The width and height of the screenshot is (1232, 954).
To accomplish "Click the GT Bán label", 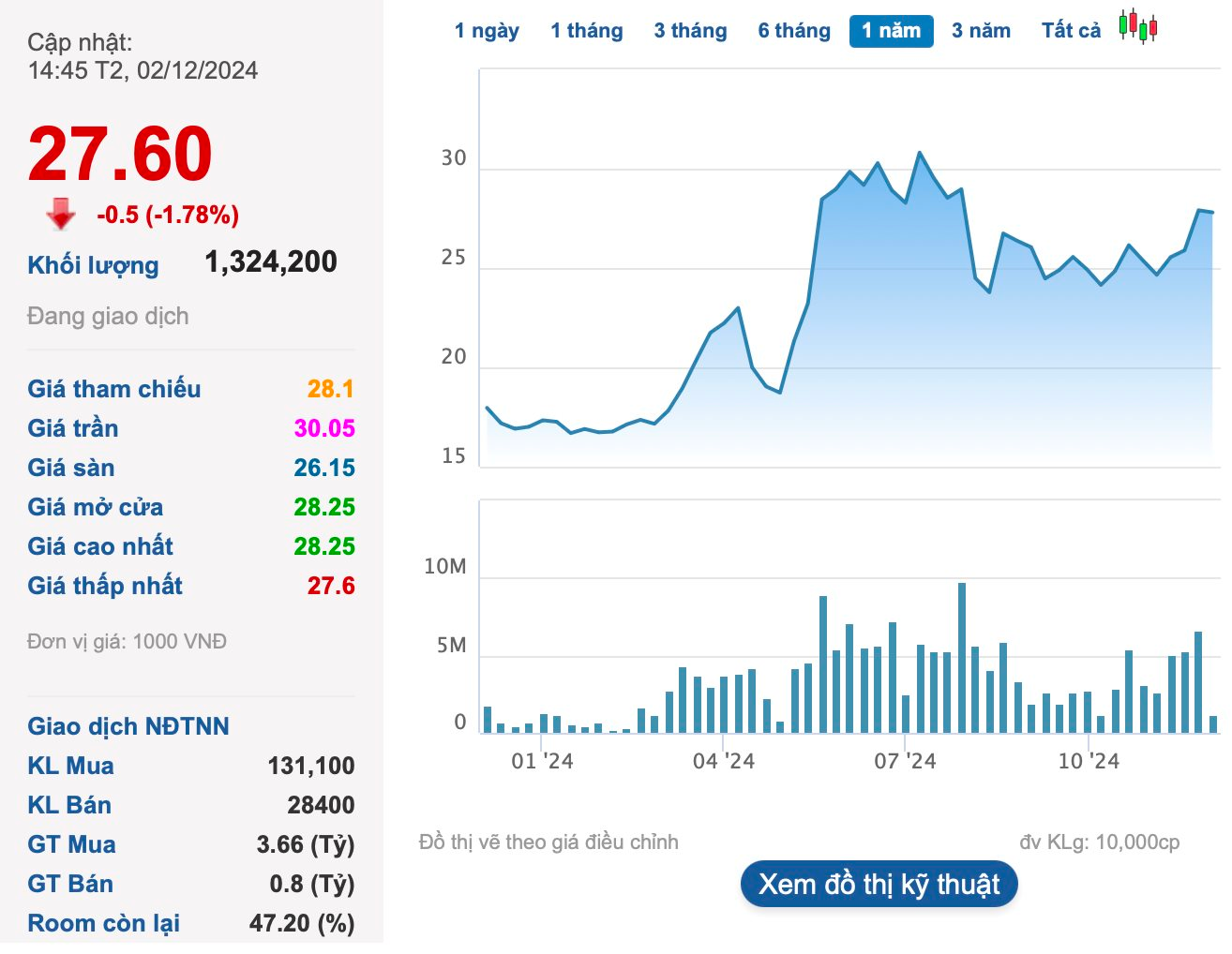I will click(70, 884).
